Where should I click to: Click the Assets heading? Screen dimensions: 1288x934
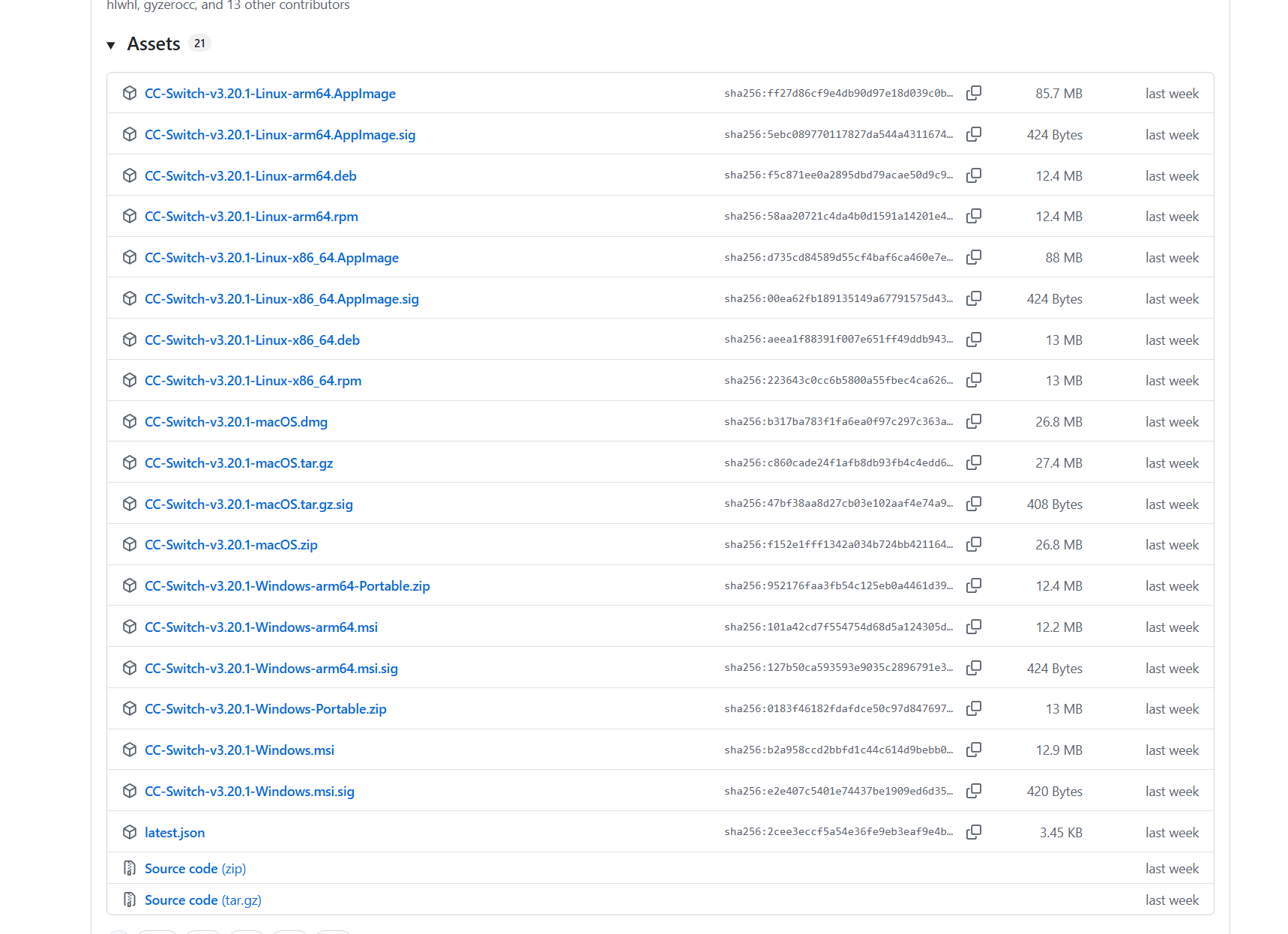[x=154, y=44]
